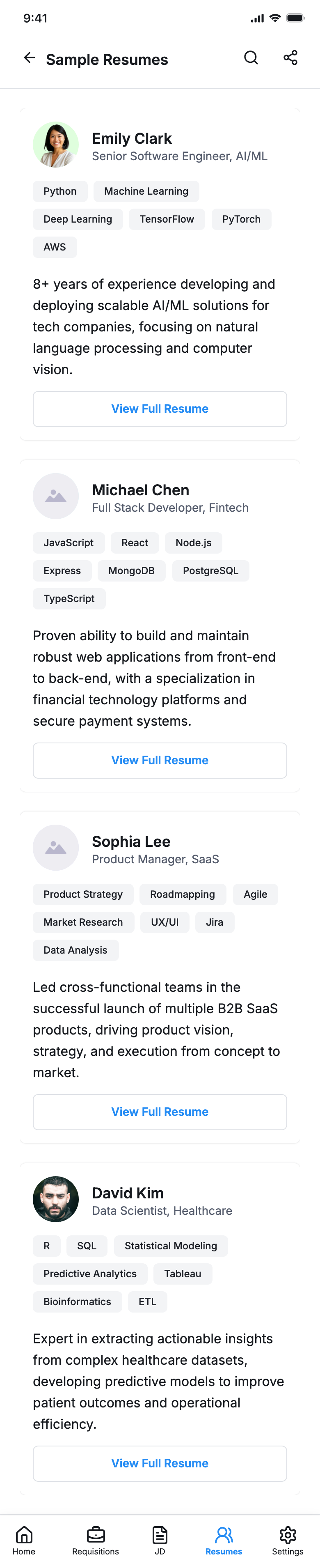
Task: Open search with the magnifier icon
Action: [251, 58]
